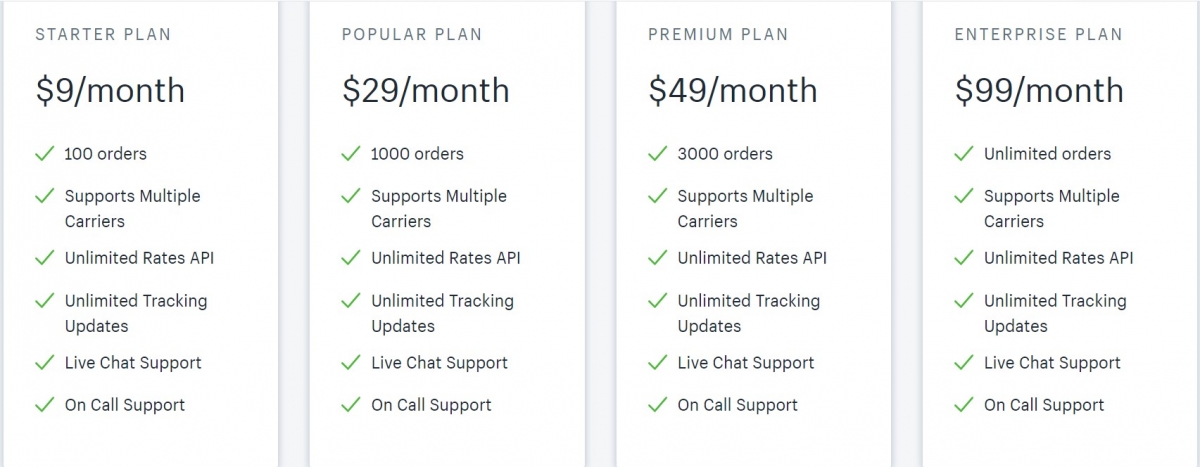Select the Enterprise Plan heading
Image resolution: width=1200 pixels, height=467 pixels.
pos(1038,35)
